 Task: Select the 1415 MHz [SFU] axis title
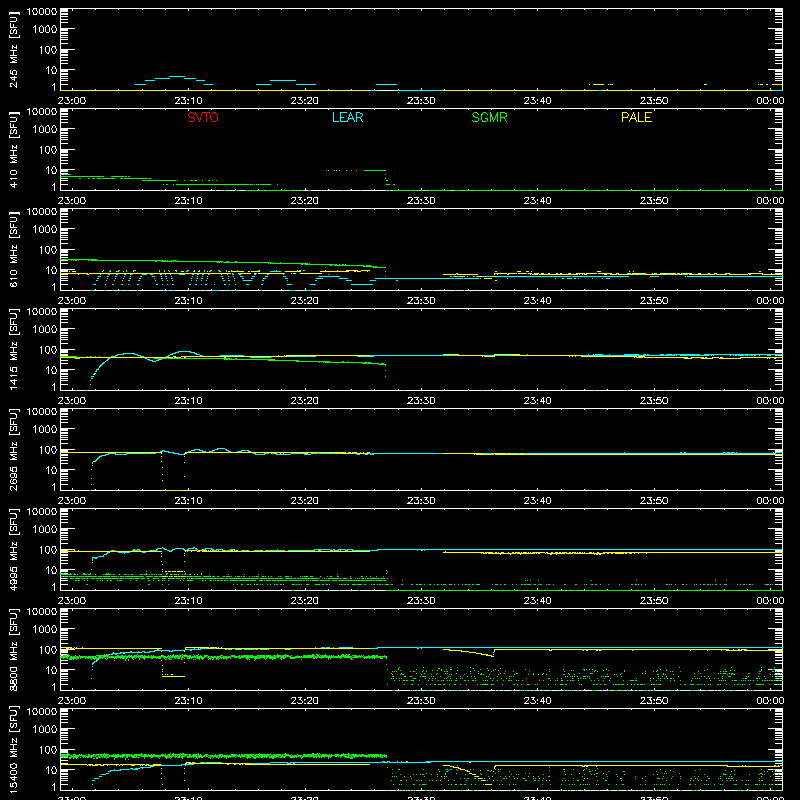click(13, 350)
